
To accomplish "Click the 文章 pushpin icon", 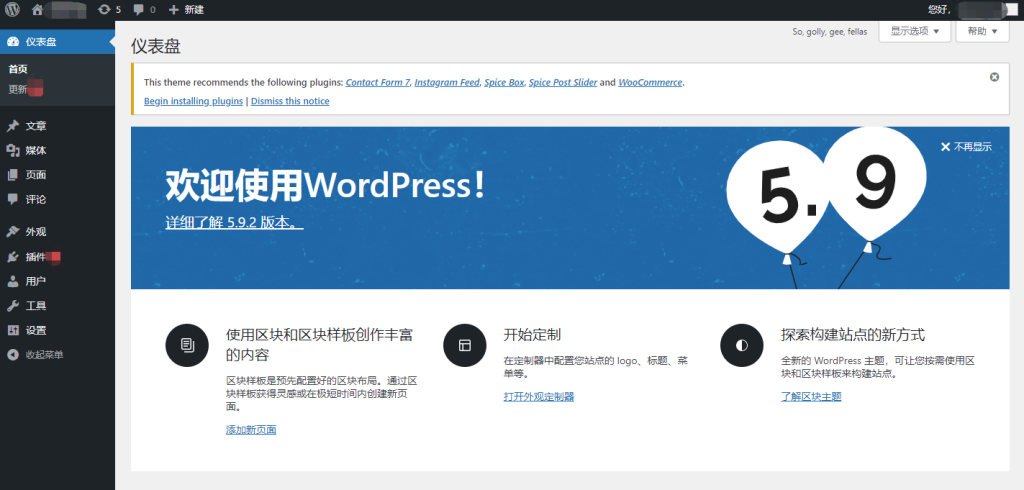I will (x=12, y=126).
